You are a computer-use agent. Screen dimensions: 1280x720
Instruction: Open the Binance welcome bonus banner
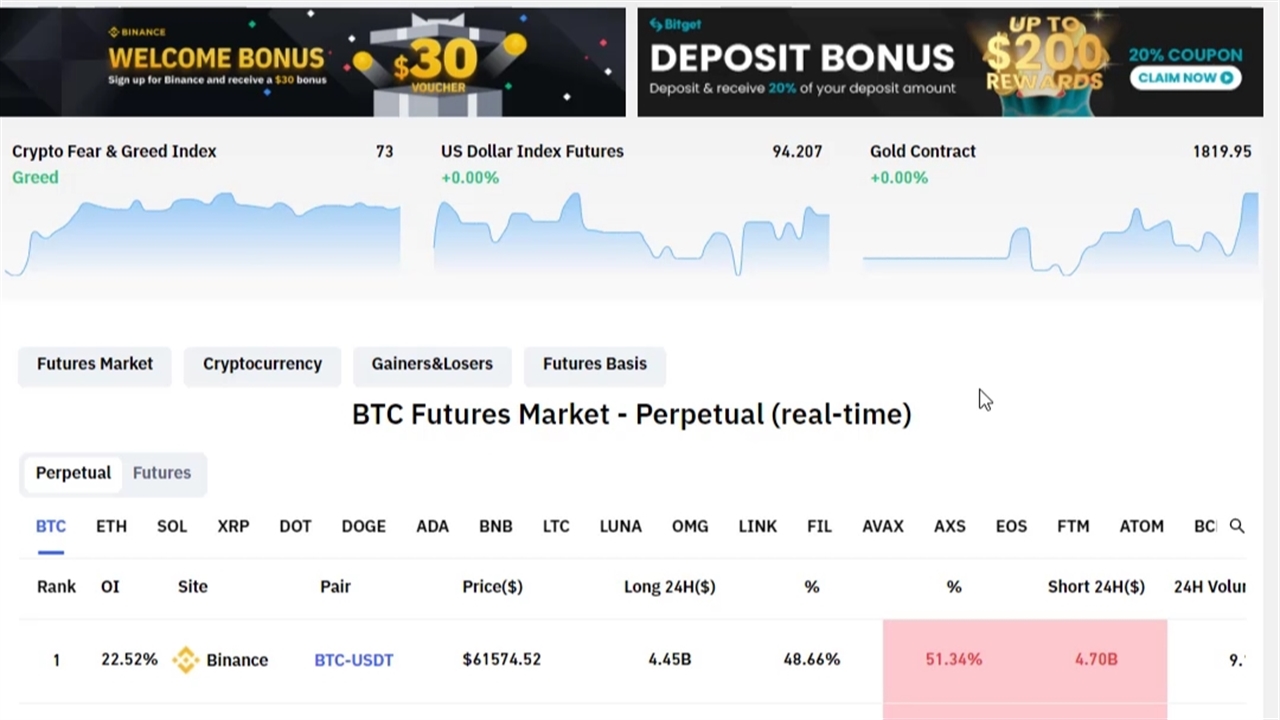coord(312,62)
